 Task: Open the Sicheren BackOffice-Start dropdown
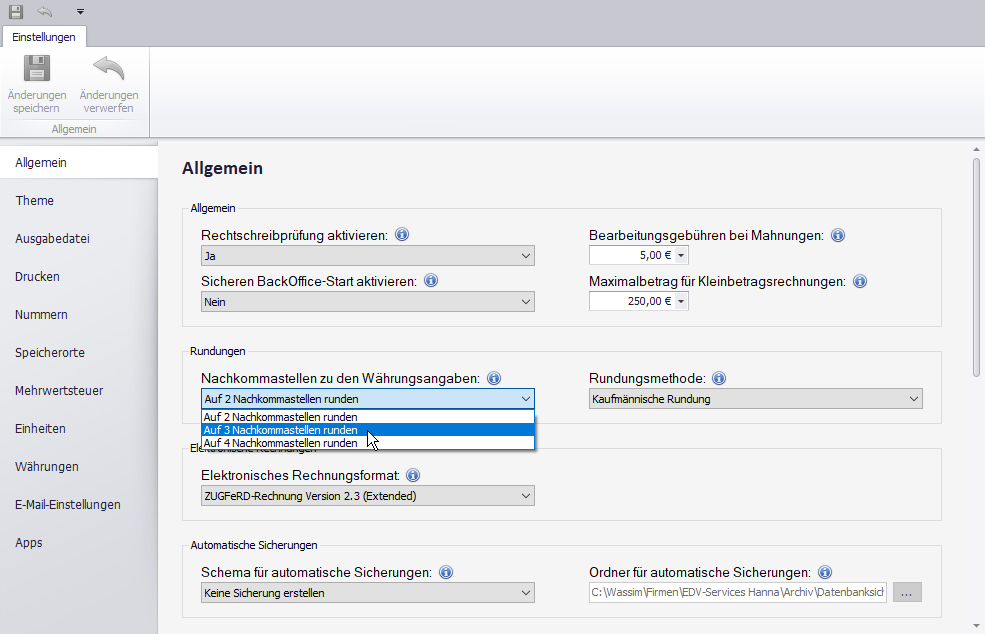(x=367, y=302)
